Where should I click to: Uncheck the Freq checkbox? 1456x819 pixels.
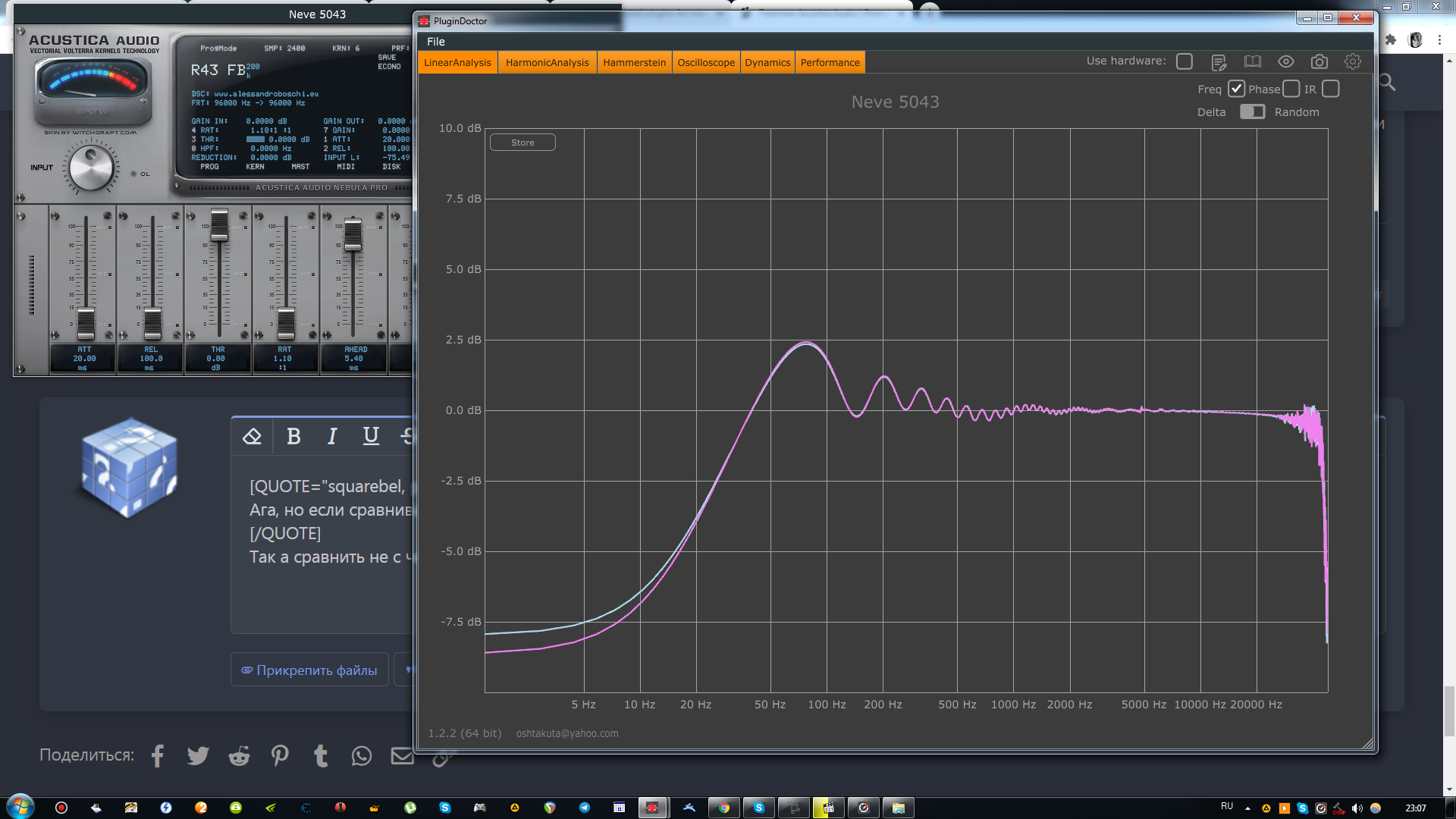[x=1236, y=89]
